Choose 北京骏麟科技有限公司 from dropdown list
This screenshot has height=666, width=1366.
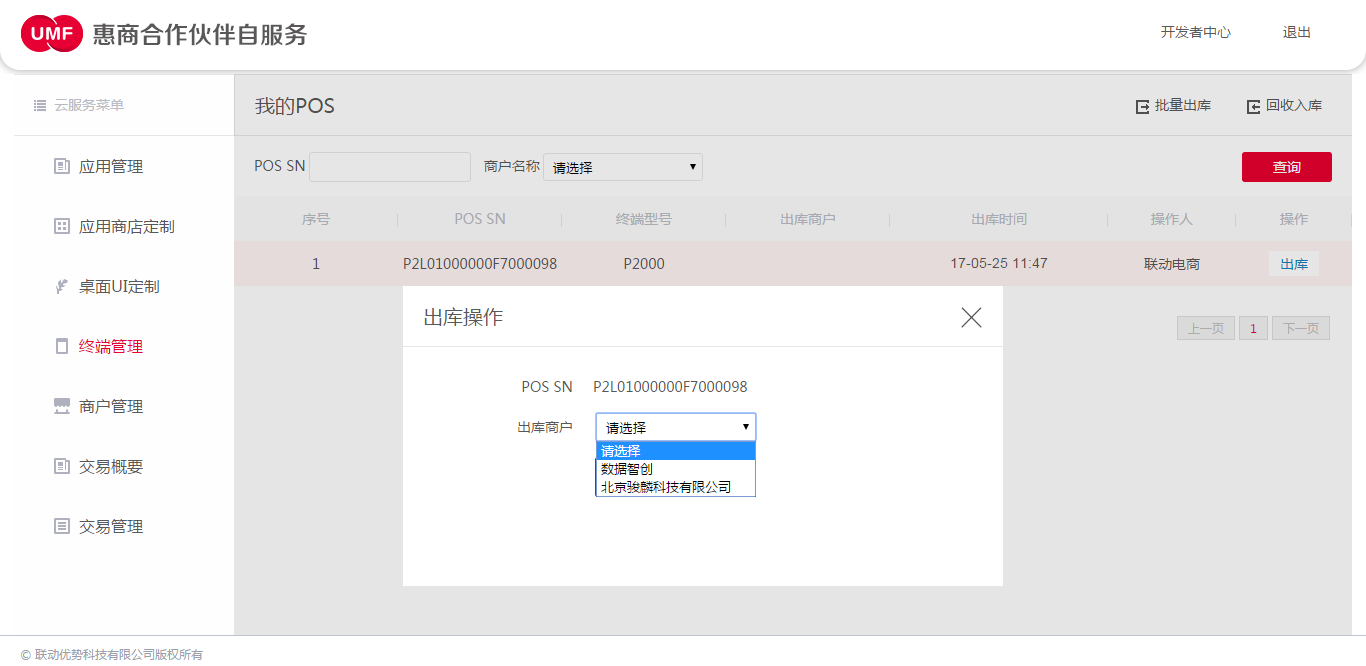665,487
